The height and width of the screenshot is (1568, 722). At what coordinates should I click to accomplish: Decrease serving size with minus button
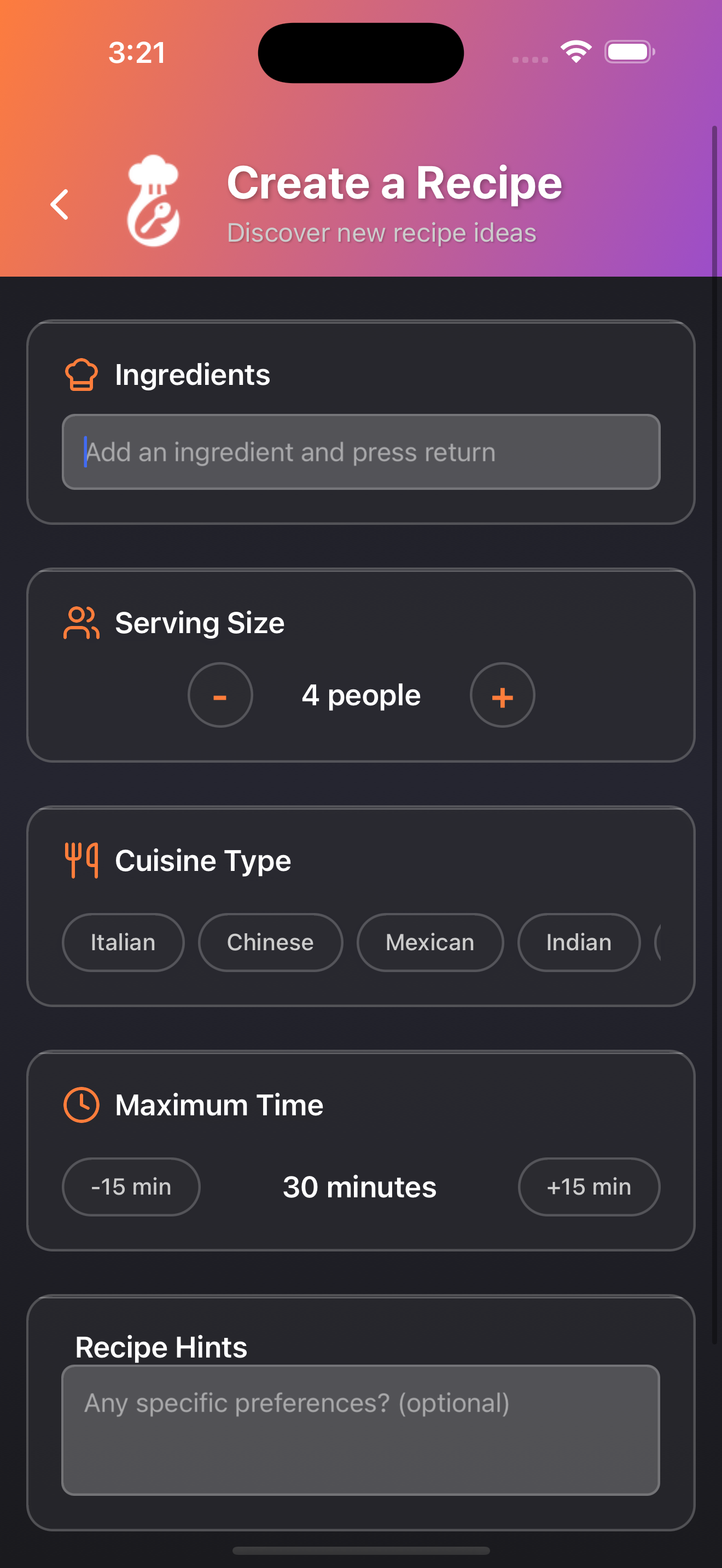(220, 695)
